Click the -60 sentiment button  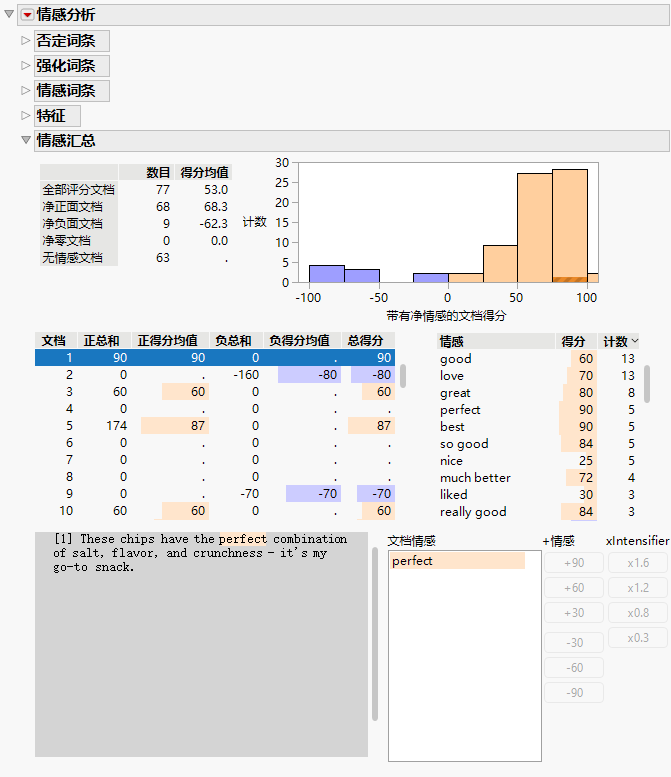[574, 667]
